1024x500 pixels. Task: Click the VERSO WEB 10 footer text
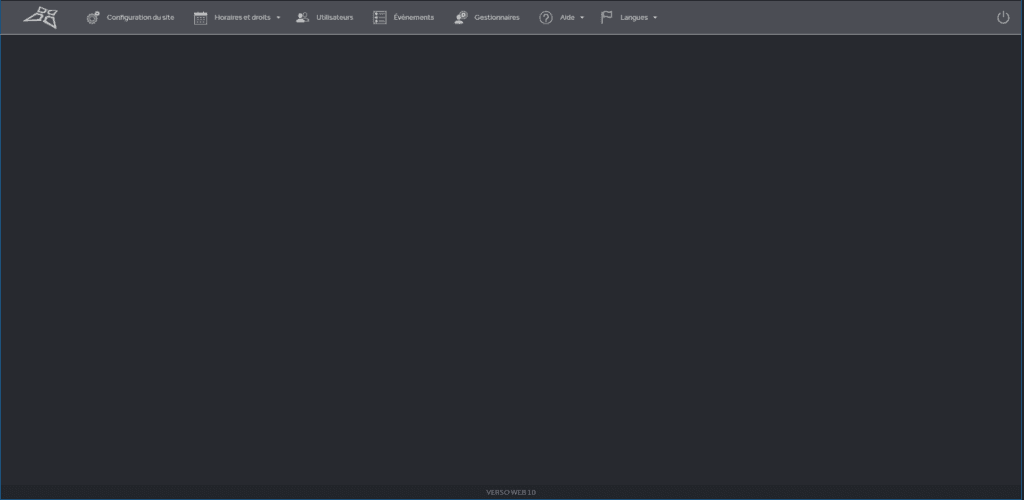tap(511, 492)
